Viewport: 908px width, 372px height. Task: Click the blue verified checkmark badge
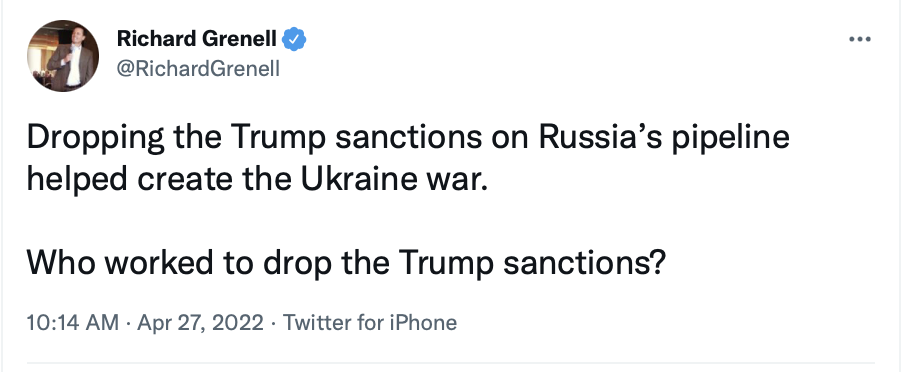pyautogui.click(x=294, y=39)
